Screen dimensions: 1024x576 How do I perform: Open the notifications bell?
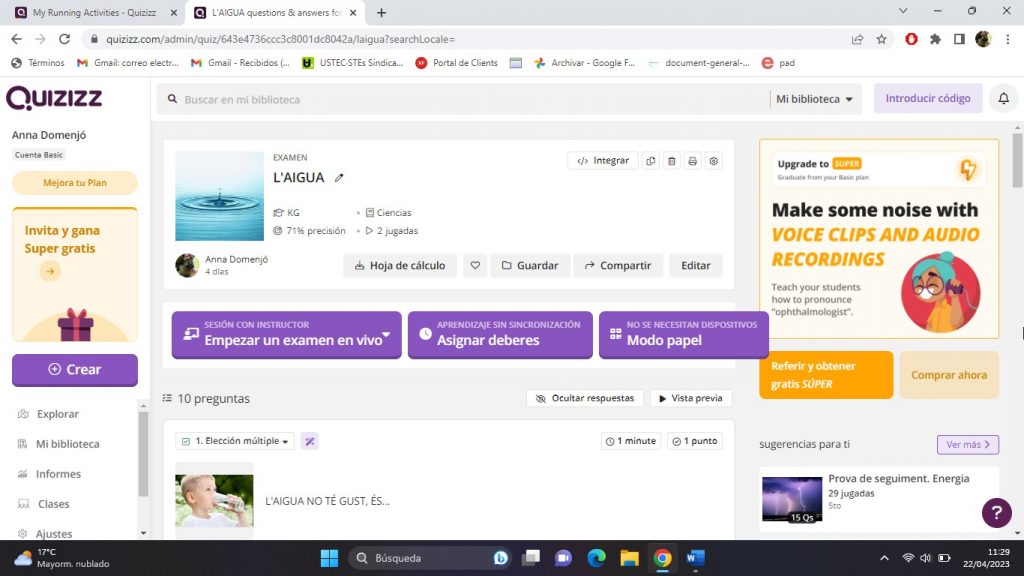tap(1003, 99)
